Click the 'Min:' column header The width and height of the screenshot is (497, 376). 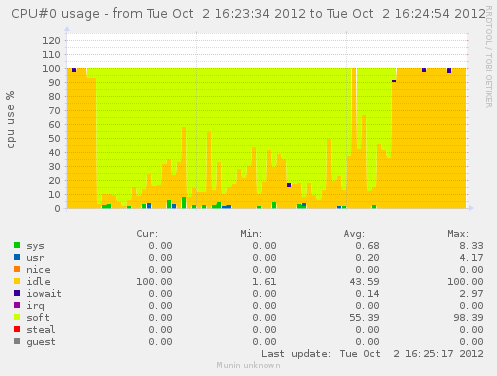[251, 234]
